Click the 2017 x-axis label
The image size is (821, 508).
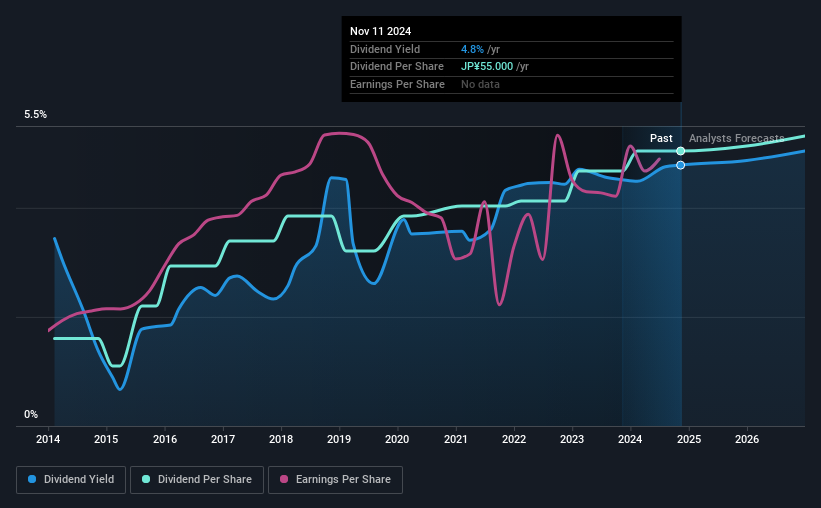pyautogui.click(x=223, y=439)
